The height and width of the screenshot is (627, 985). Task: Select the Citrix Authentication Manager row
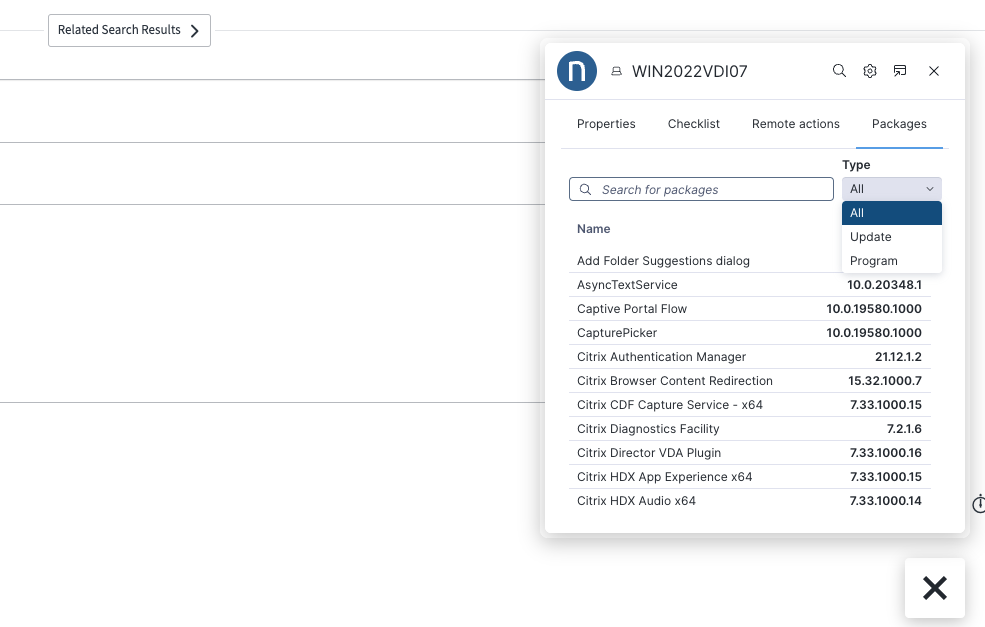click(x=661, y=357)
